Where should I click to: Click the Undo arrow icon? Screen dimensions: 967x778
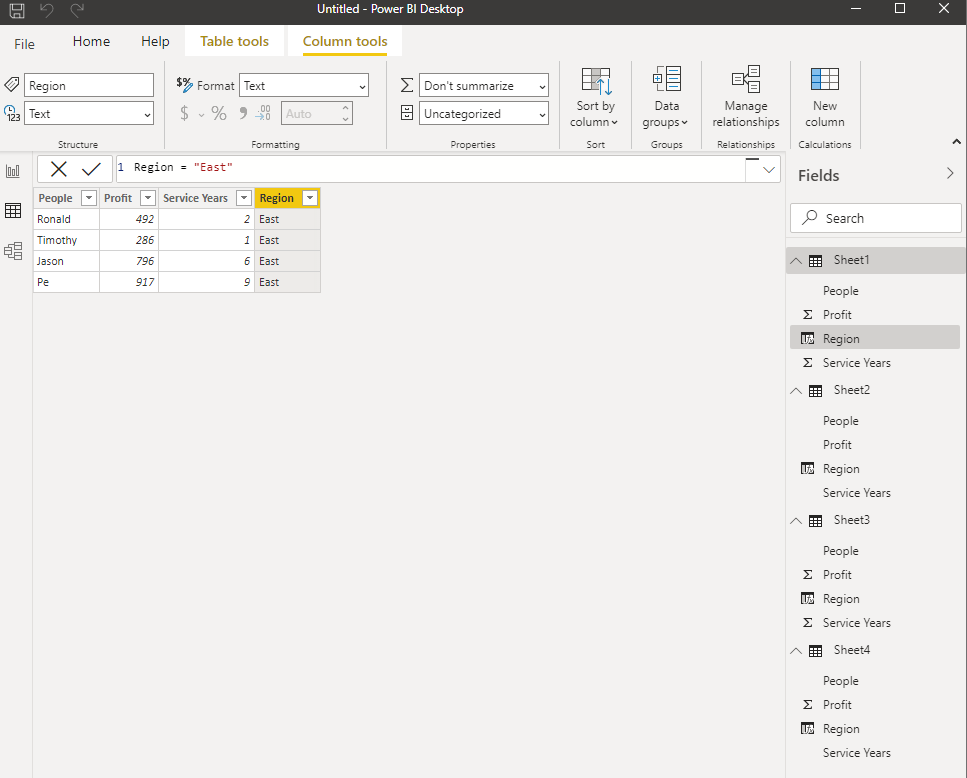click(46, 10)
